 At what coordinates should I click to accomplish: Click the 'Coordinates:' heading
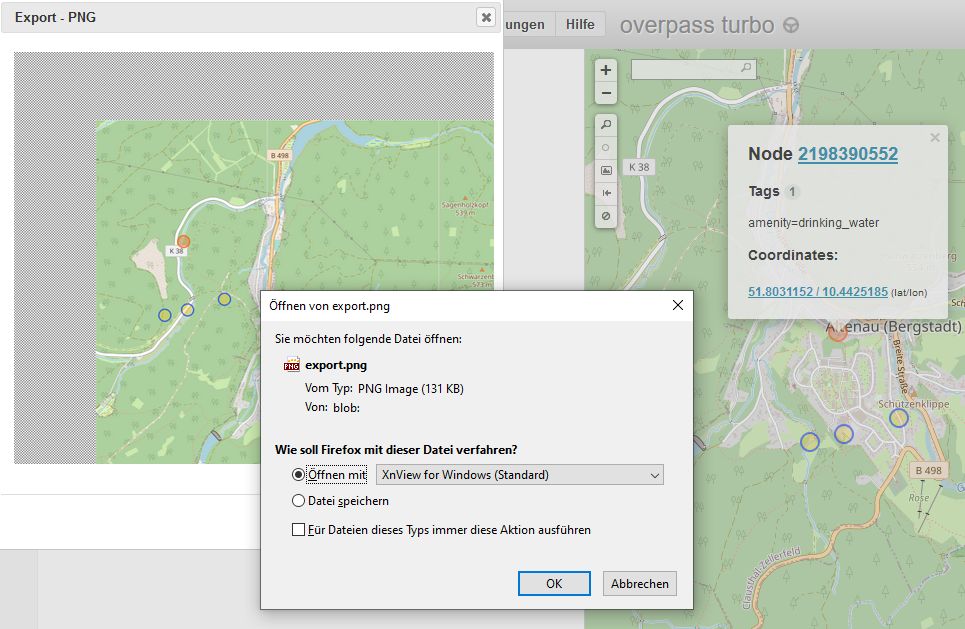(793, 255)
